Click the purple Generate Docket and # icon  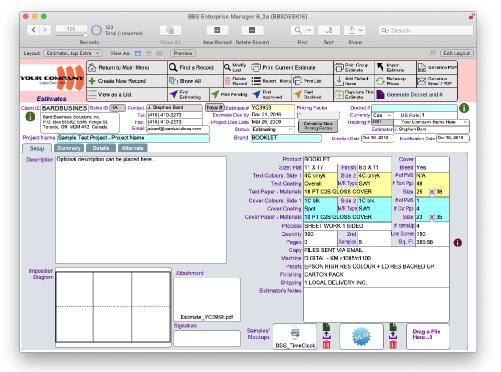[x=380, y=95]
